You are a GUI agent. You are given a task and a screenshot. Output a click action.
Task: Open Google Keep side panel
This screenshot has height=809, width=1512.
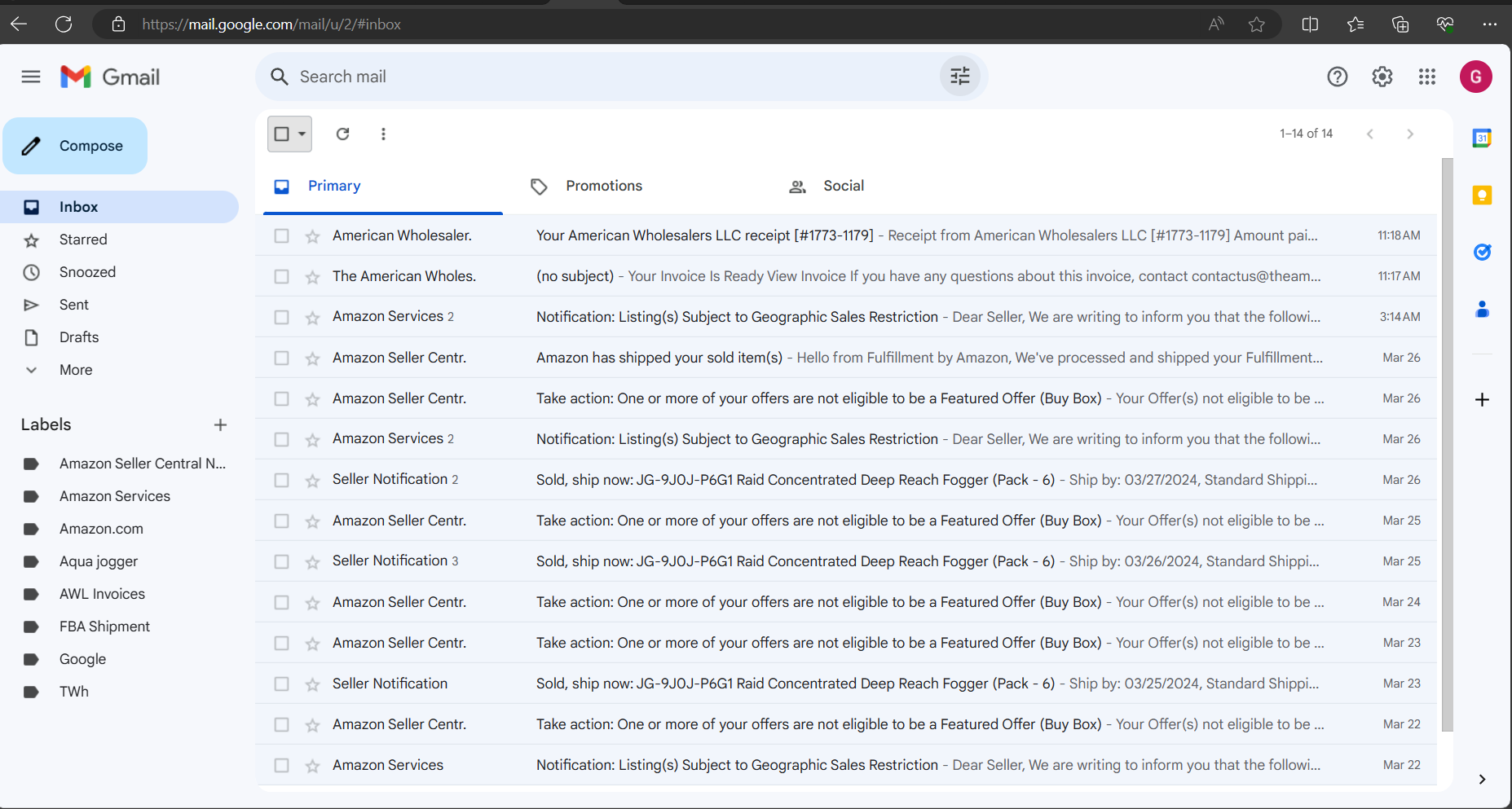(x=1483, y=196)
